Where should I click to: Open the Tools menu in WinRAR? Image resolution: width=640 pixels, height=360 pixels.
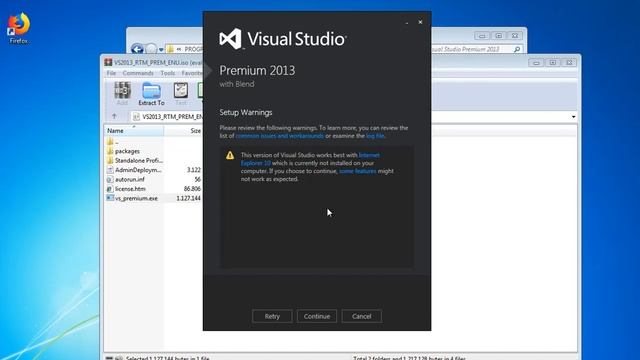point(167,73)
